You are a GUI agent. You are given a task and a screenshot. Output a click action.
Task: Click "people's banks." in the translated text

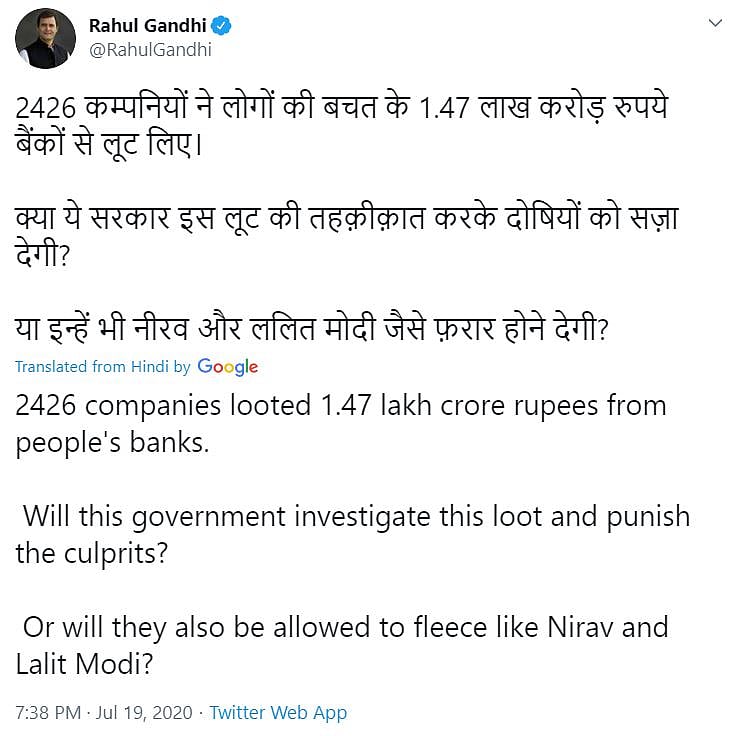tap(112, 441)
